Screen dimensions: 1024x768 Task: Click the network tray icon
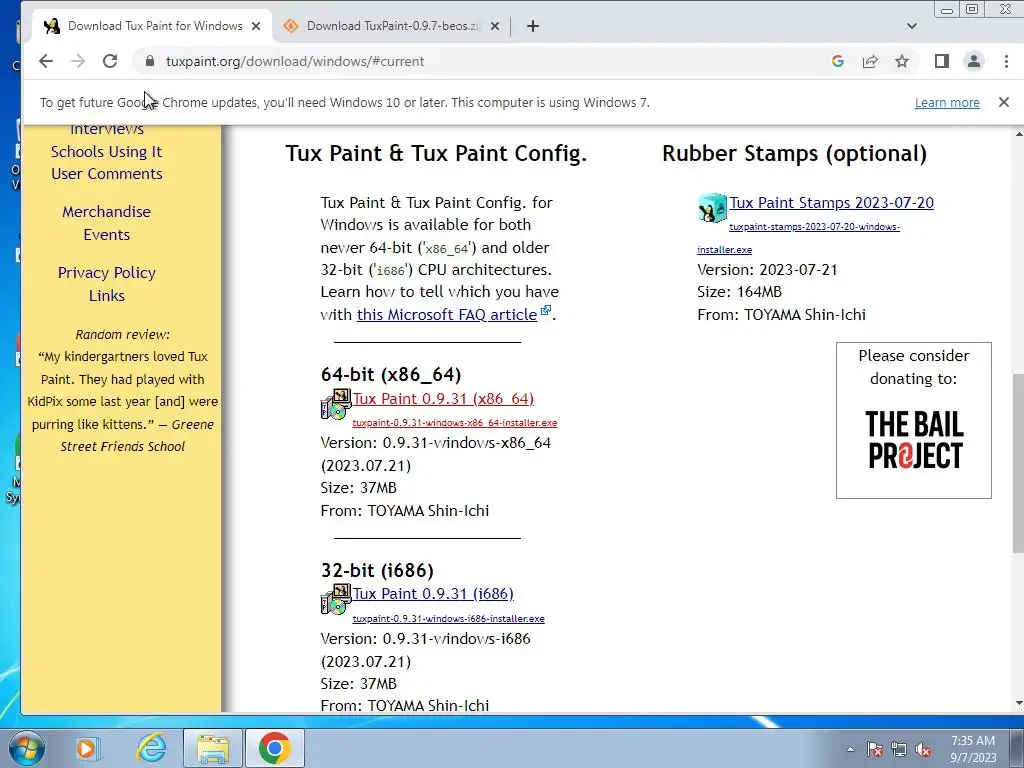point(899,750)
